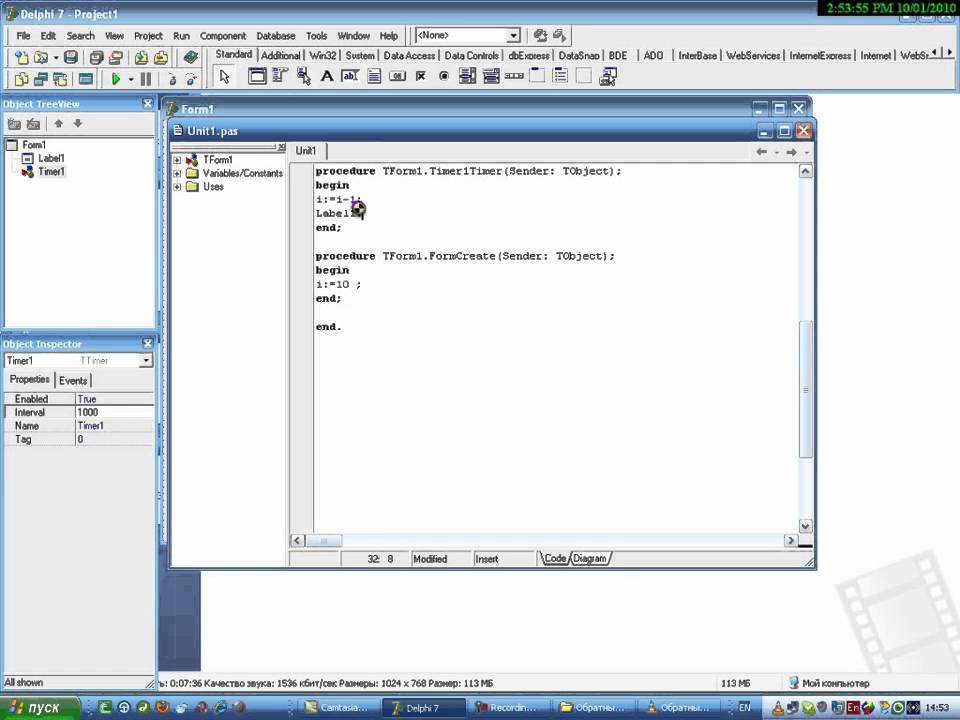Select the Label component (A icon)

[x=327, y=76]
